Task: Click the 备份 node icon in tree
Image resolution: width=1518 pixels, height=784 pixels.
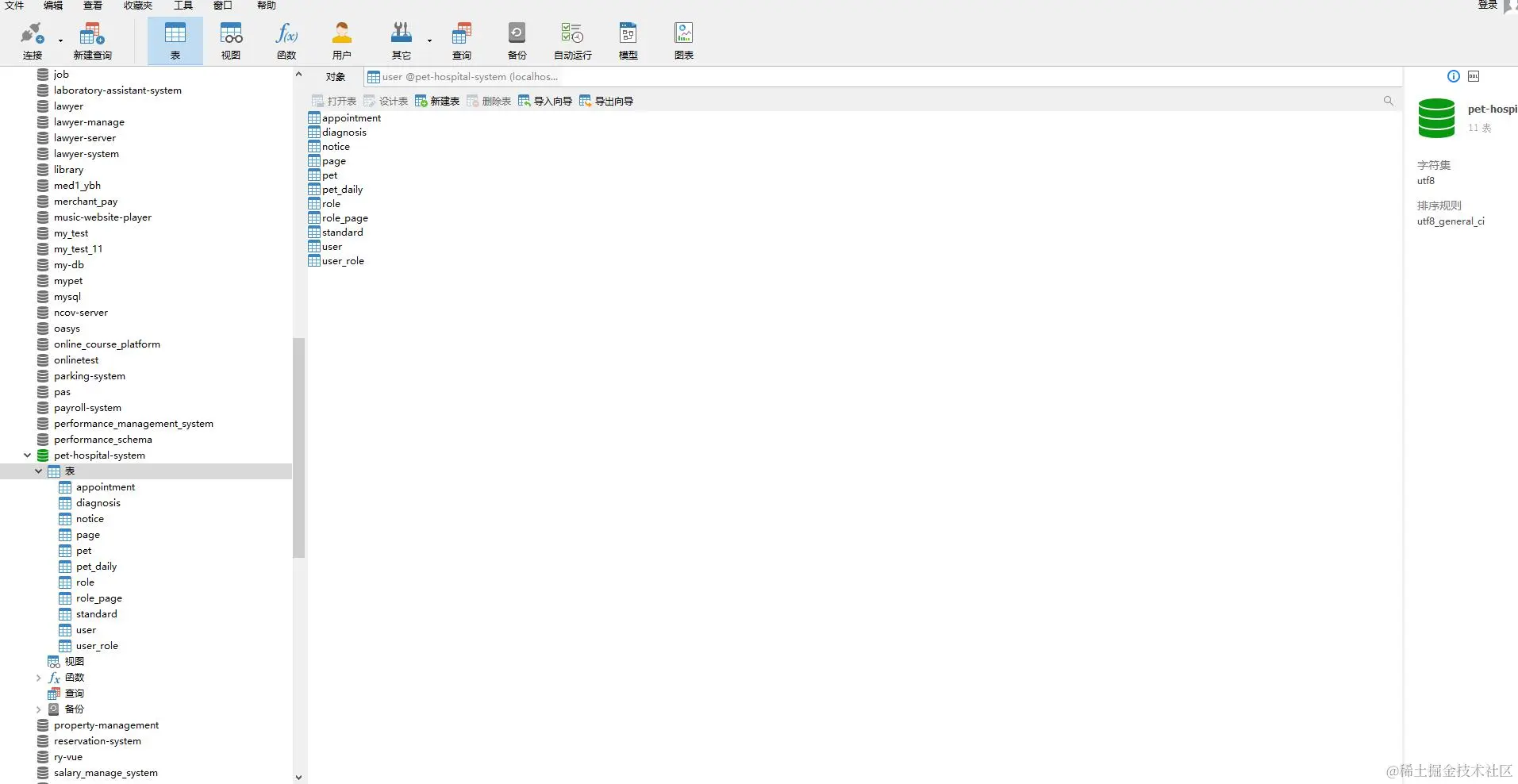Action: tap(54, 709)
